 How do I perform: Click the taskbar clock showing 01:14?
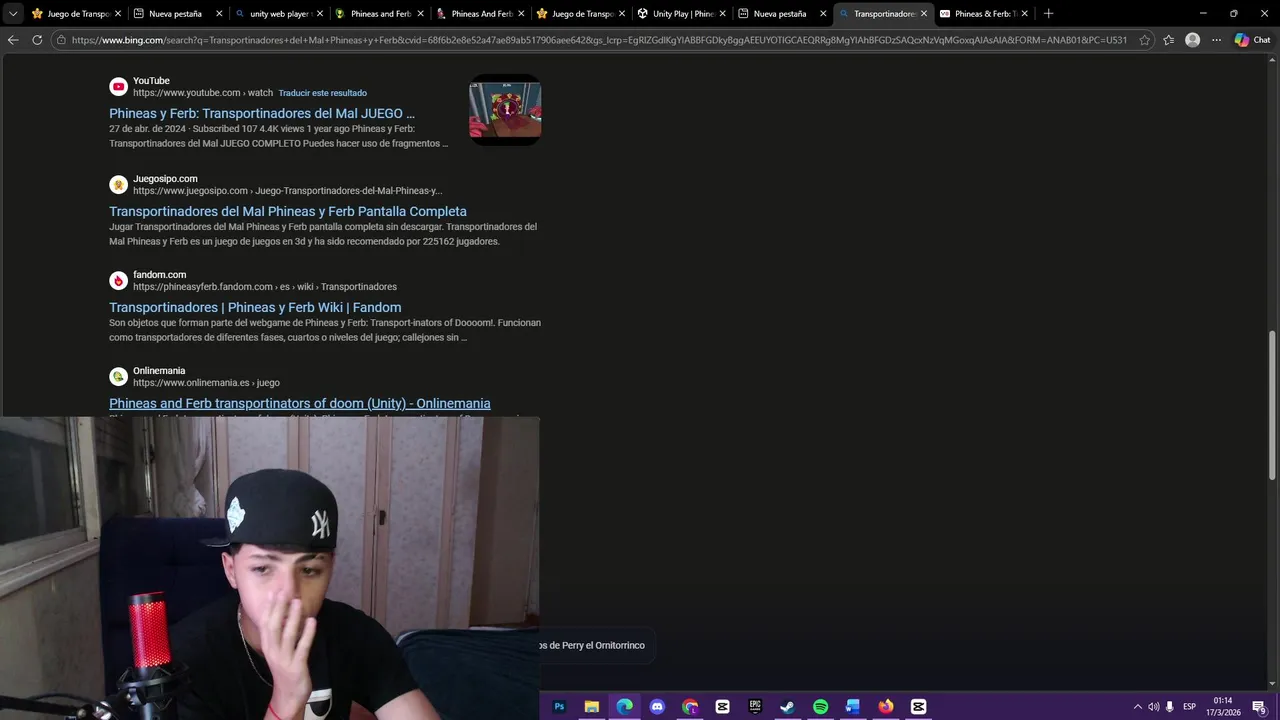pyautogui.click(x=1222, y=707)
